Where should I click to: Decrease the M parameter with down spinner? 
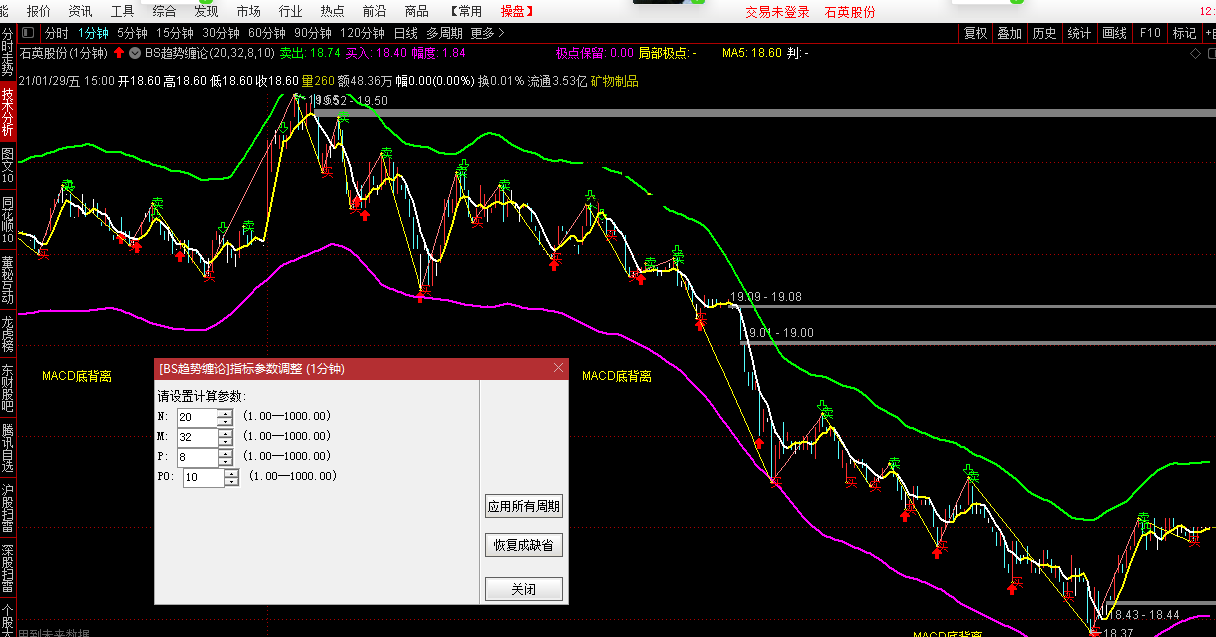coord(224,441)
